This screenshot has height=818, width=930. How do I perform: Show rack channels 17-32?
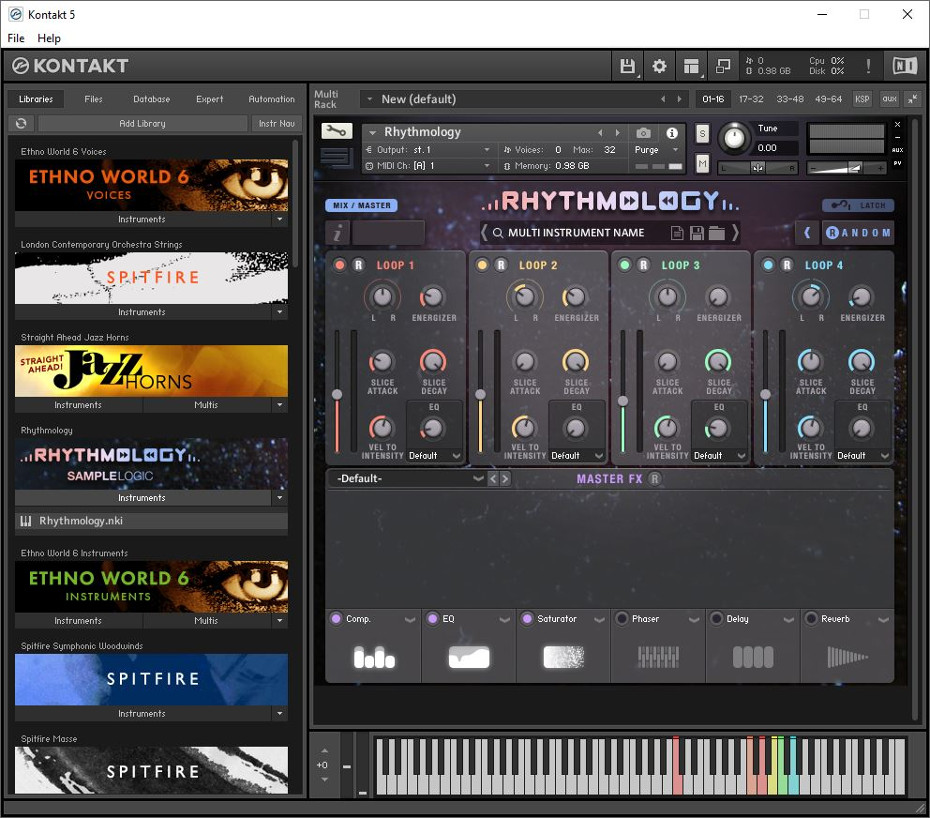(751, 99)
